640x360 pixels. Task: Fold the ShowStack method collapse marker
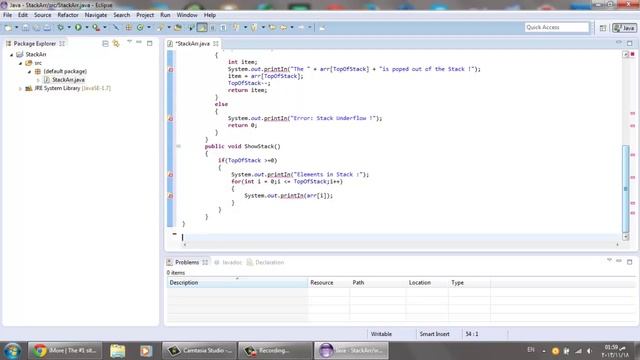point(178,146)
